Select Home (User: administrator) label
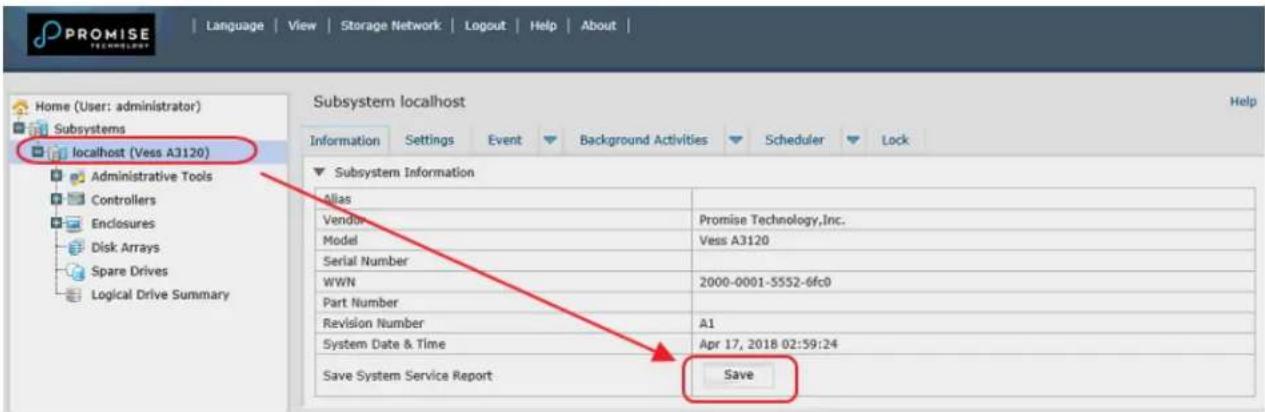Image resolution: width=1265 pixels, height=412 pixels. coord(118,106)
